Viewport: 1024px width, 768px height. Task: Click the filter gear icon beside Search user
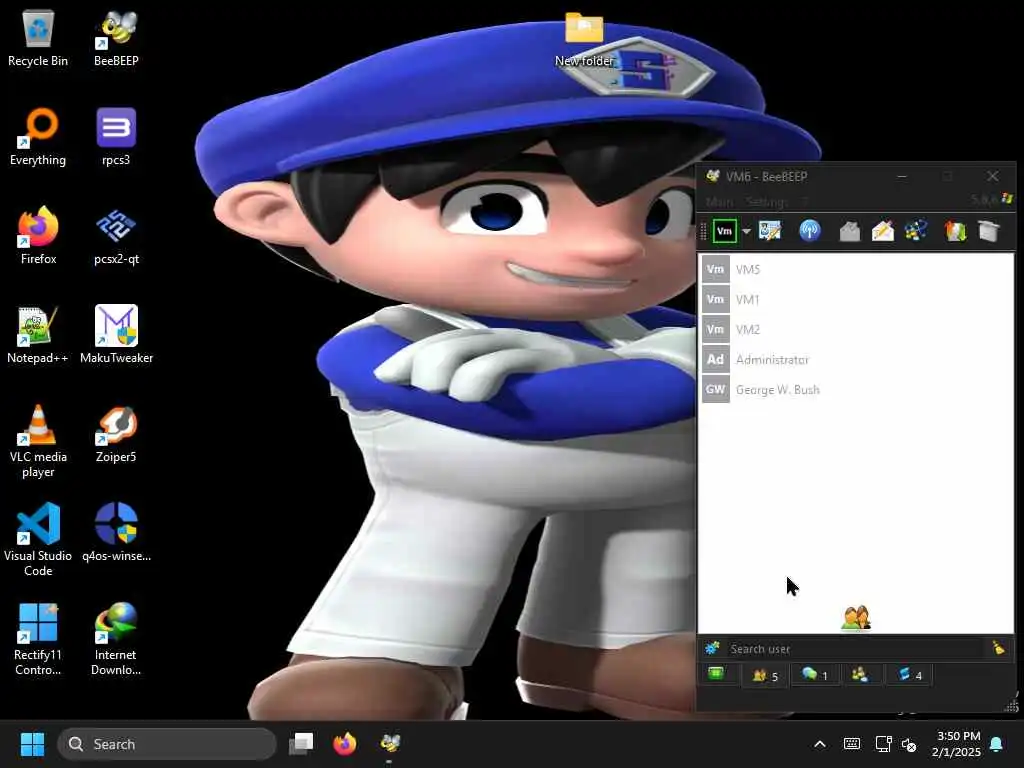[712, 648]
